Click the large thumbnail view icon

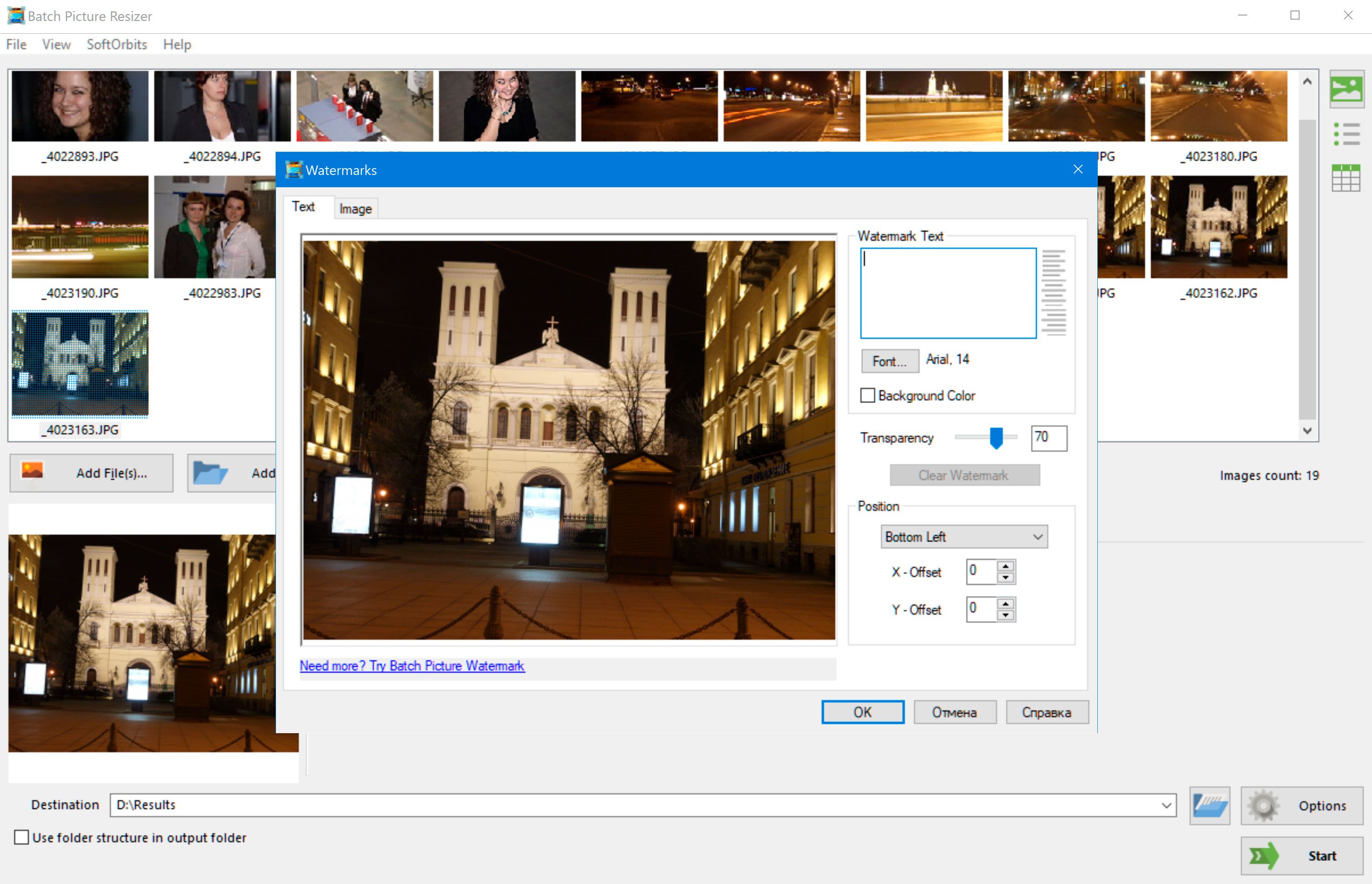(x=1347, y=91)
